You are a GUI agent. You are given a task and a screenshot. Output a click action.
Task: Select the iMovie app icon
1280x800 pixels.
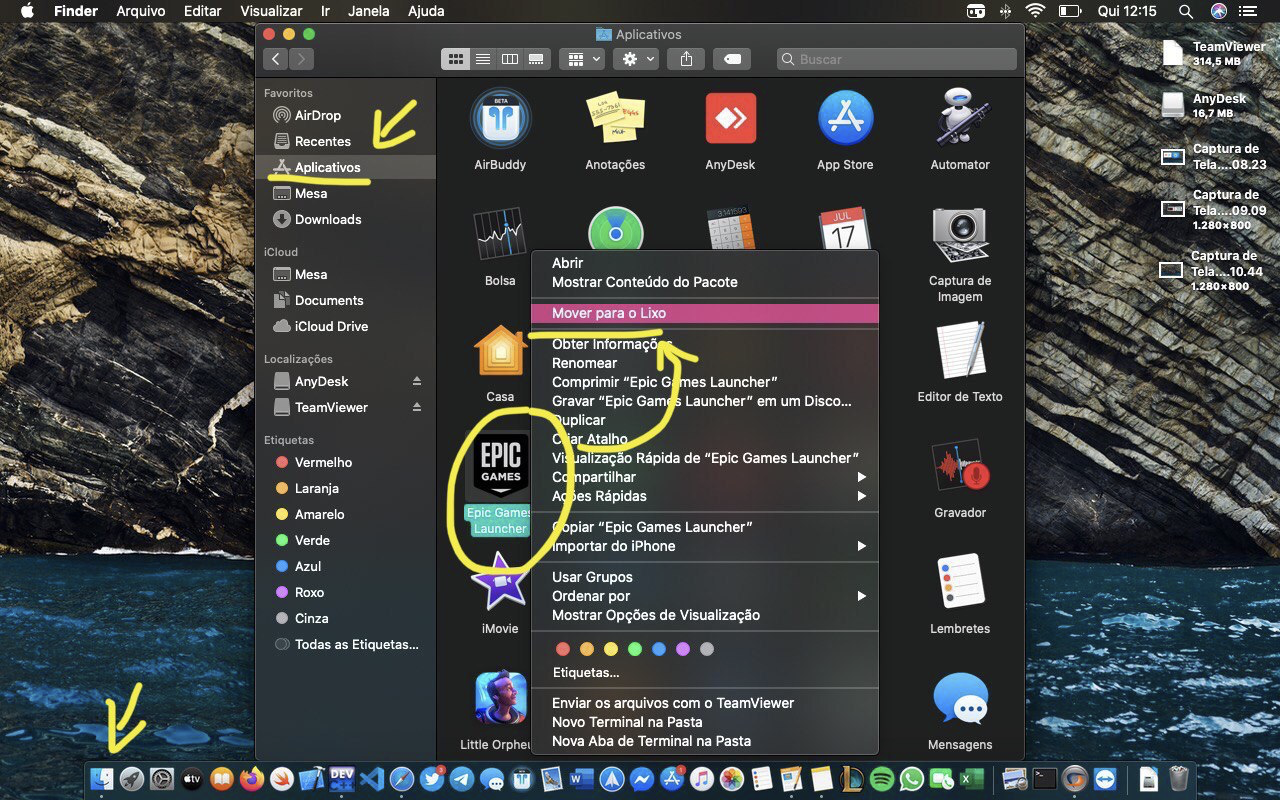[500, 583]
